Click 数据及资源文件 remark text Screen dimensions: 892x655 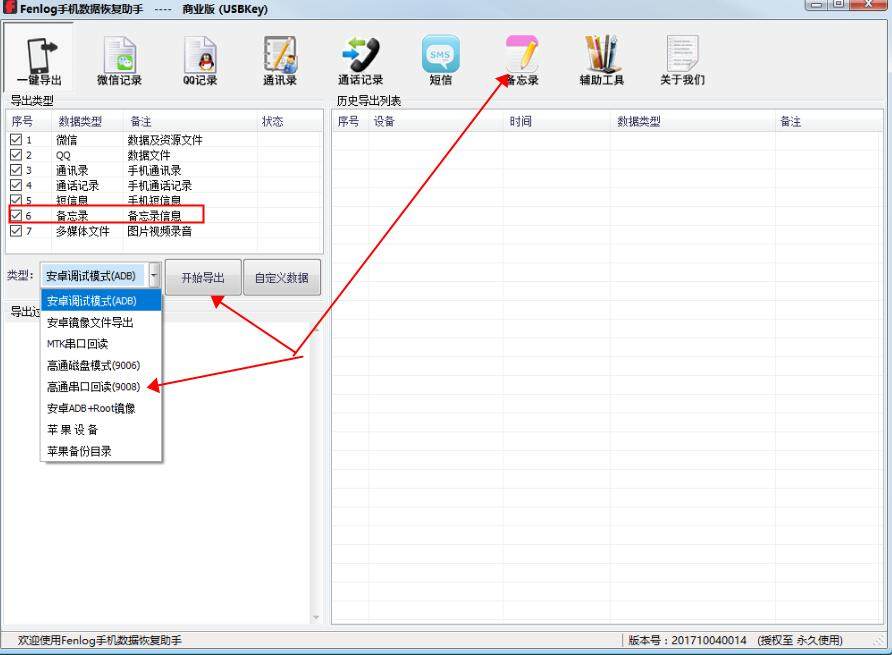(x=165, y=140)
